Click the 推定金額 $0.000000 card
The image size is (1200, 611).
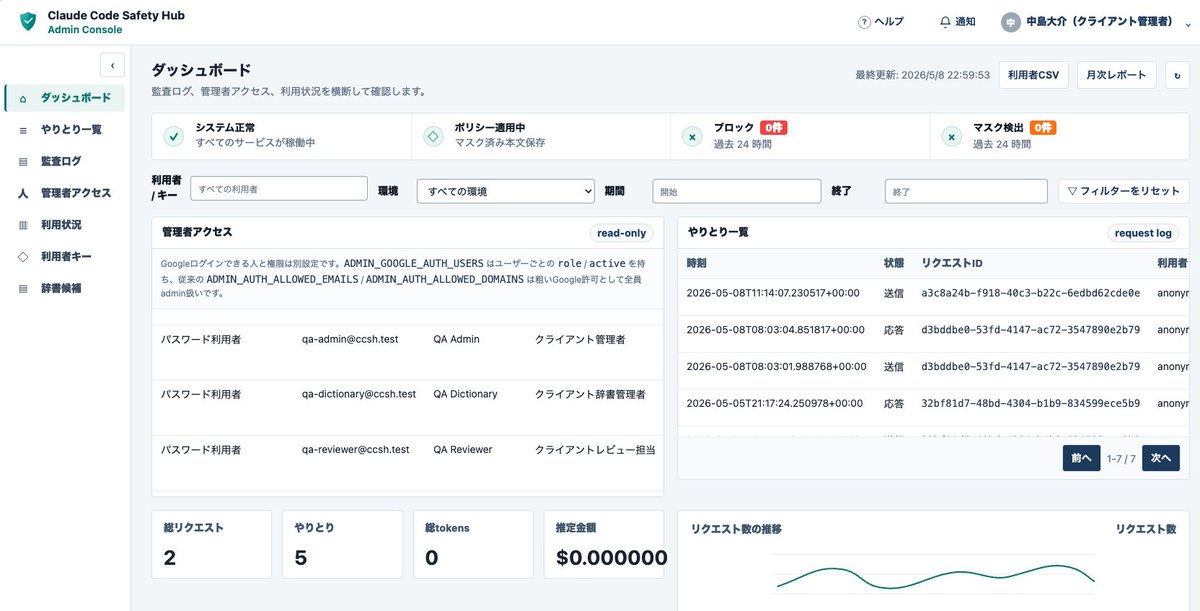pos(604,544)
